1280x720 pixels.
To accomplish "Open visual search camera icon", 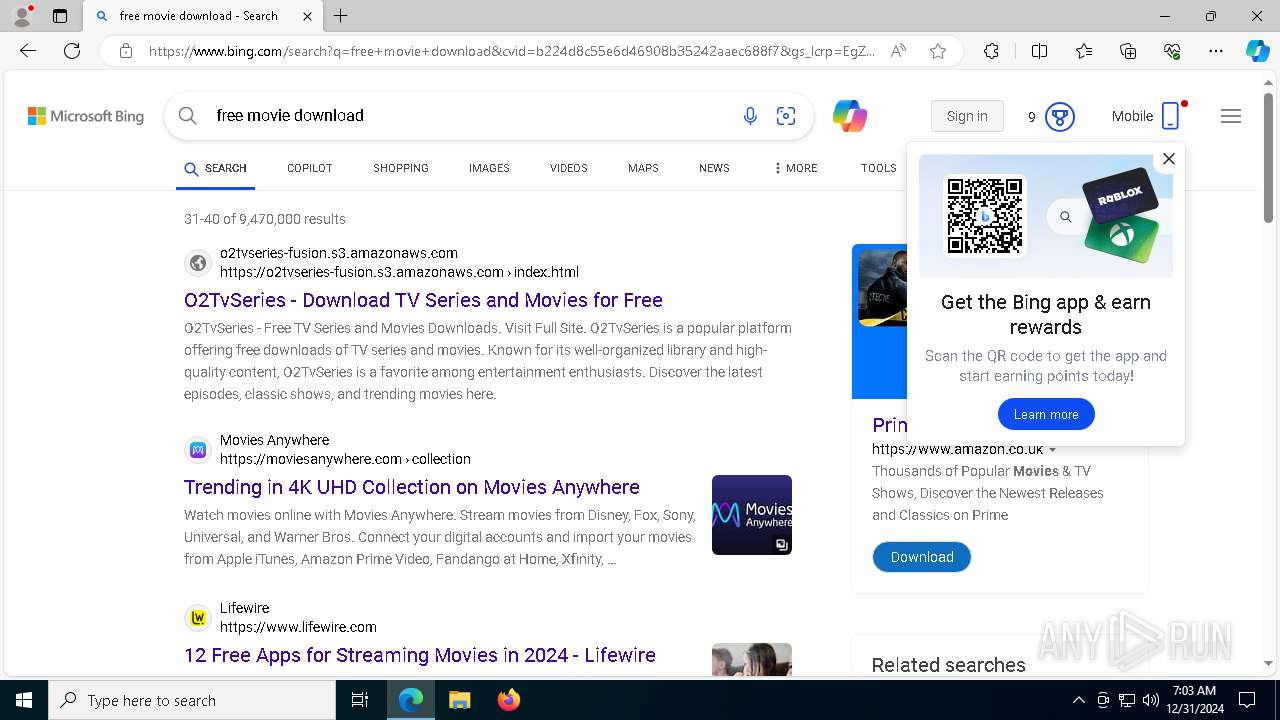I will pos(786,116).
